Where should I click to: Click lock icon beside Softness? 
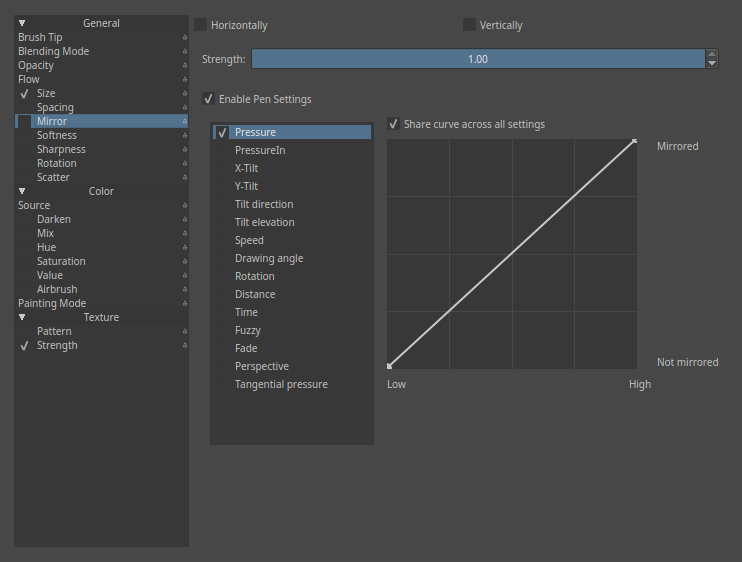(185, 135)
